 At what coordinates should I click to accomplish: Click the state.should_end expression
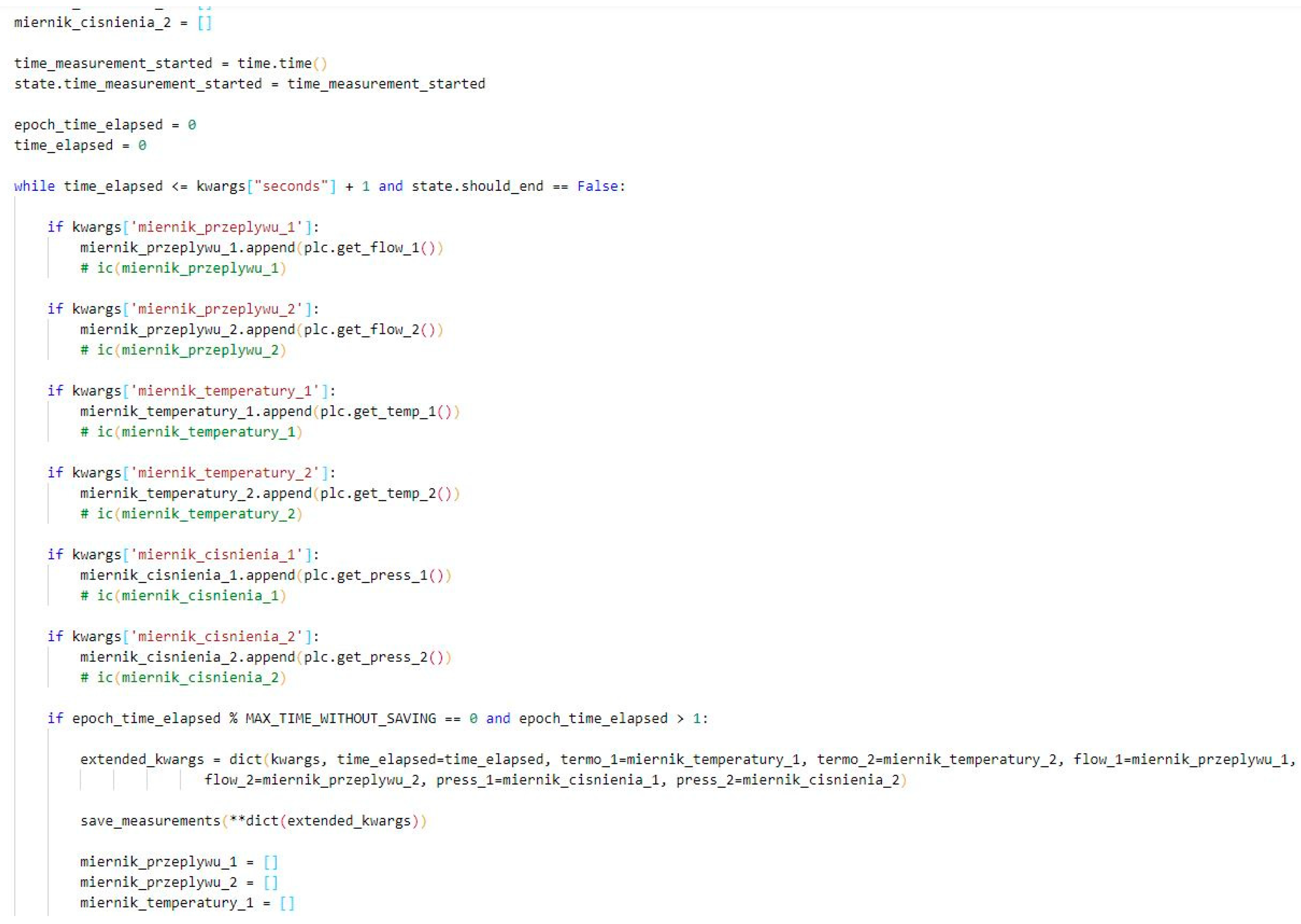(477, 186)
